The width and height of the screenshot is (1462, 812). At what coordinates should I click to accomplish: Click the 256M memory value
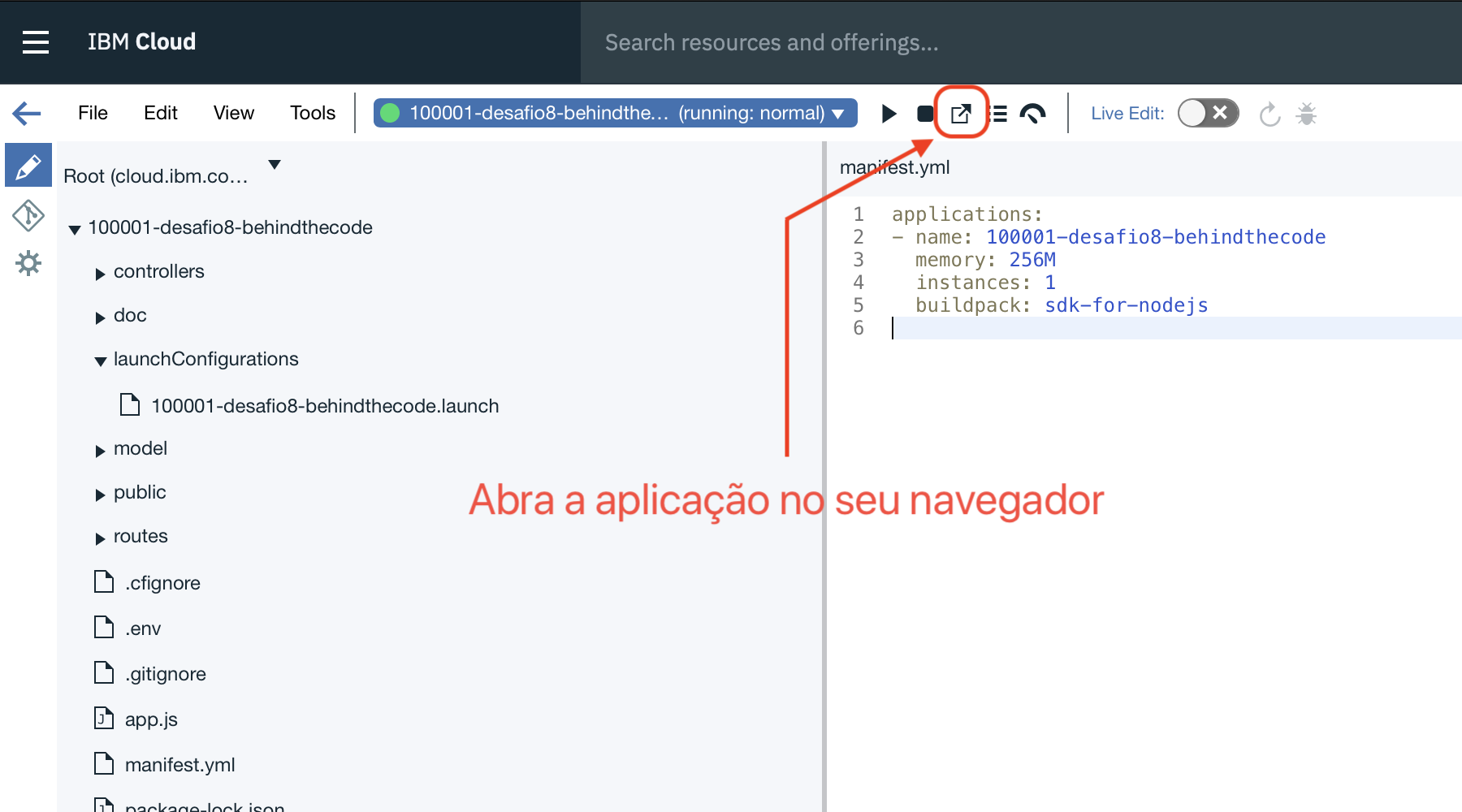tap(1032, 260)
